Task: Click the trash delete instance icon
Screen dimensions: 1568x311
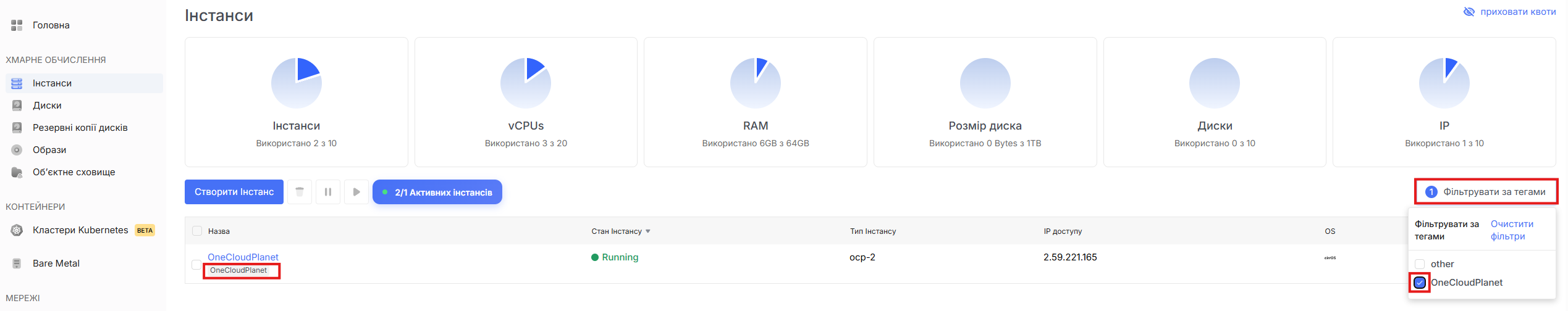Action: [300, 192]
